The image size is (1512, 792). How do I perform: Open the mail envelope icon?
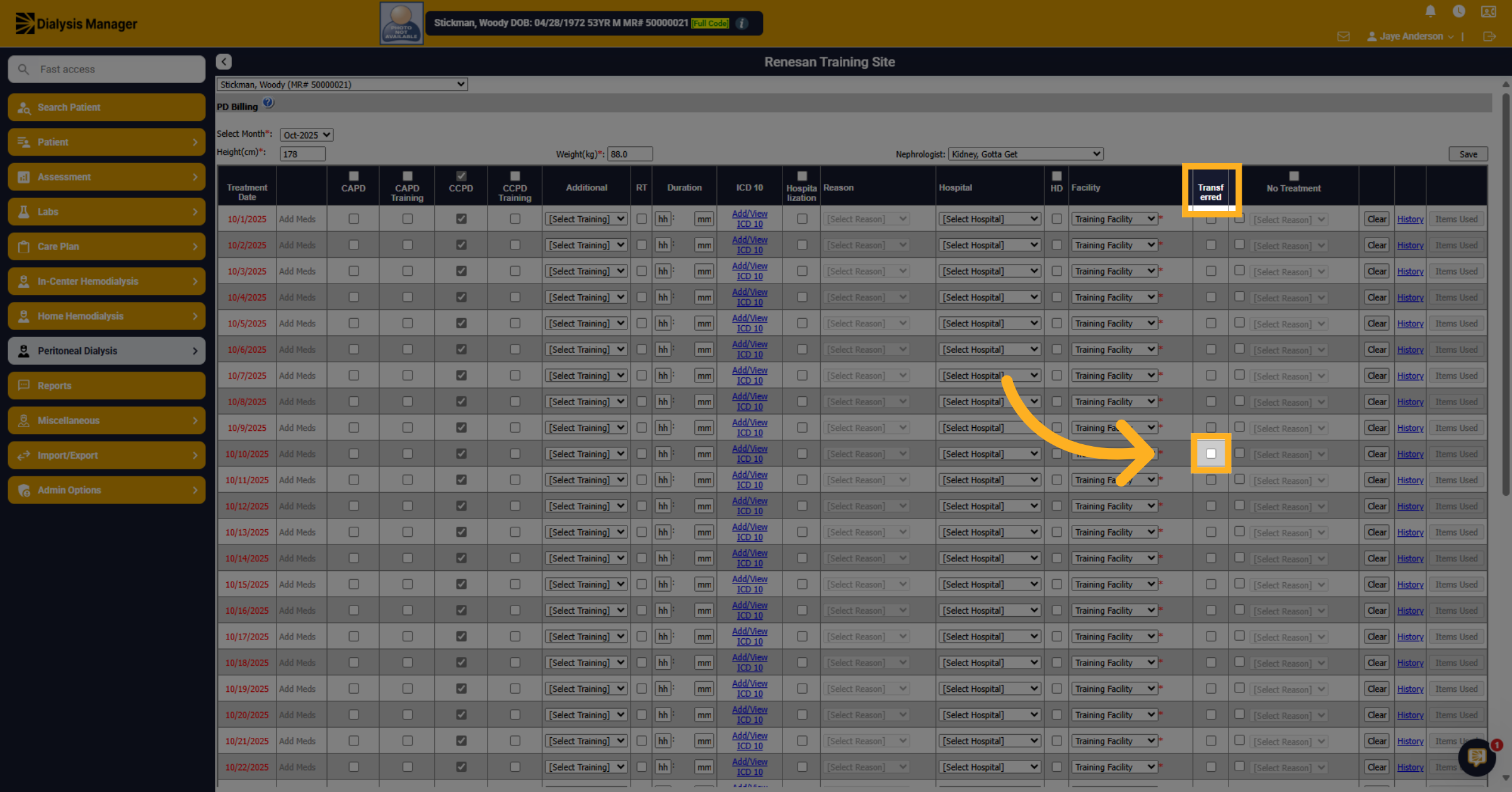click(x=1343, y=37)
